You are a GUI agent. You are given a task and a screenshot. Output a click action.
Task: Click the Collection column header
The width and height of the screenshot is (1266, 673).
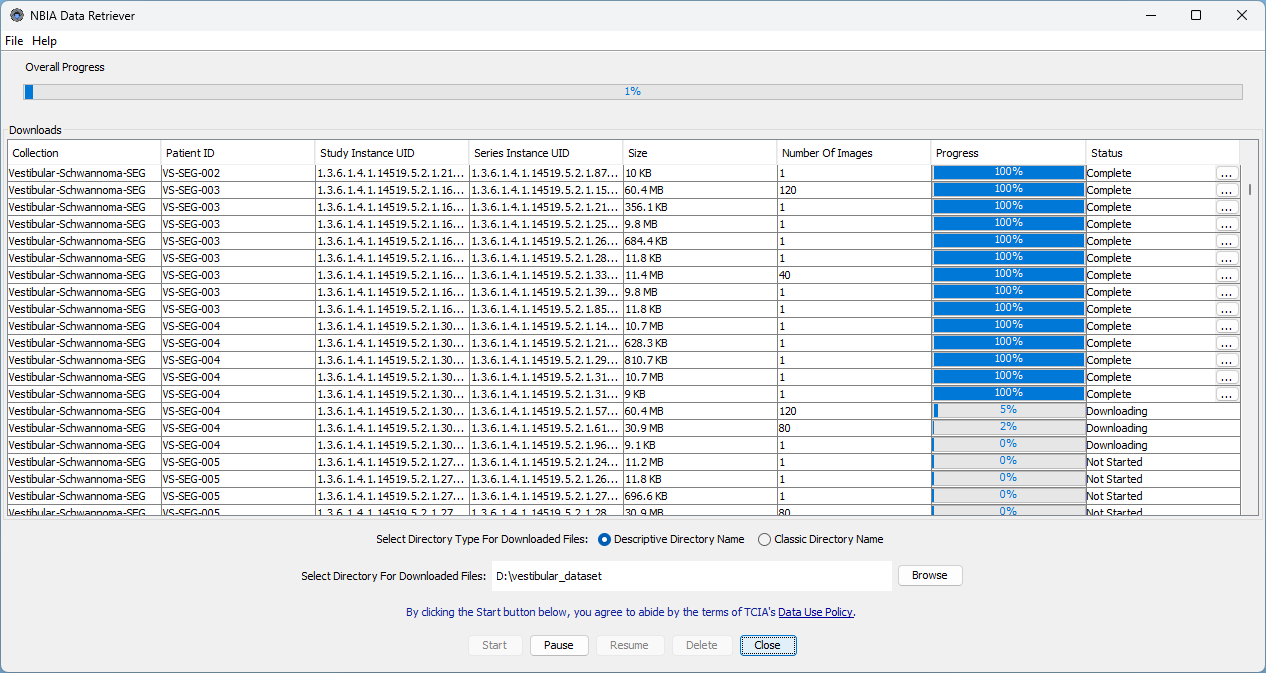point(84,153)
